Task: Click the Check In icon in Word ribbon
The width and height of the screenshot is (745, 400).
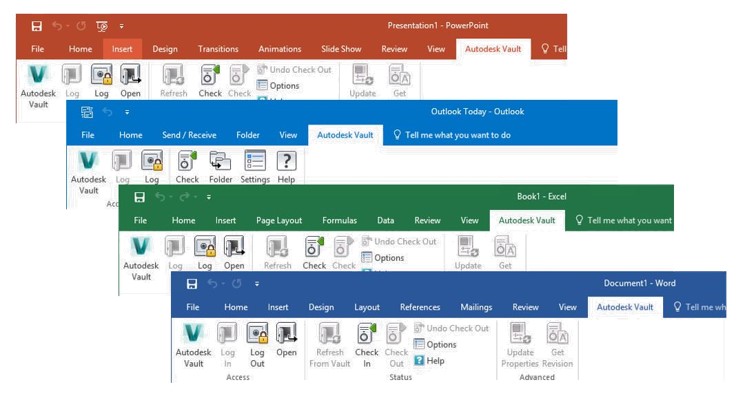Action: click(x=366, y=333)
